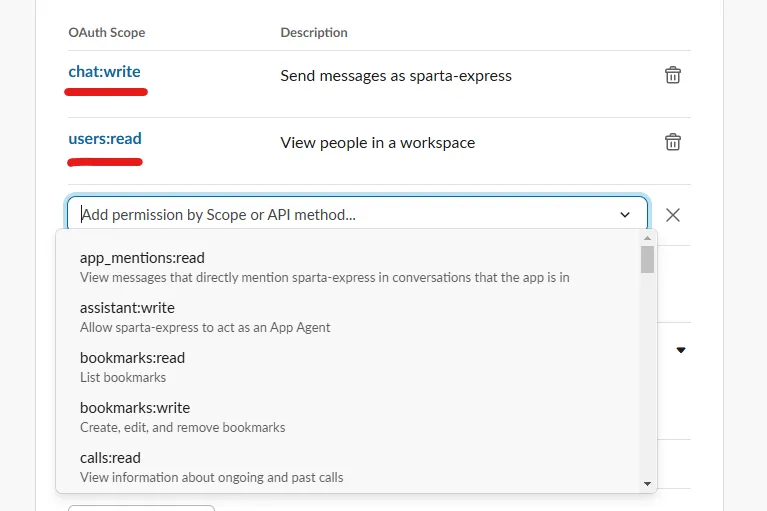
Task: Click the dropdown list scroll down arrow
Action: pos(647,484)
